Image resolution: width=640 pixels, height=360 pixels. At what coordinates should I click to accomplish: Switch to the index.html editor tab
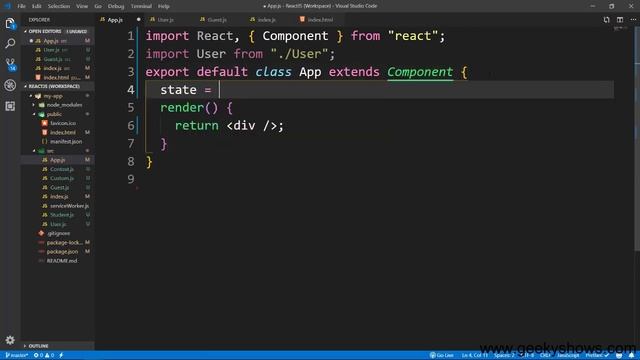(x=320, y=20)
